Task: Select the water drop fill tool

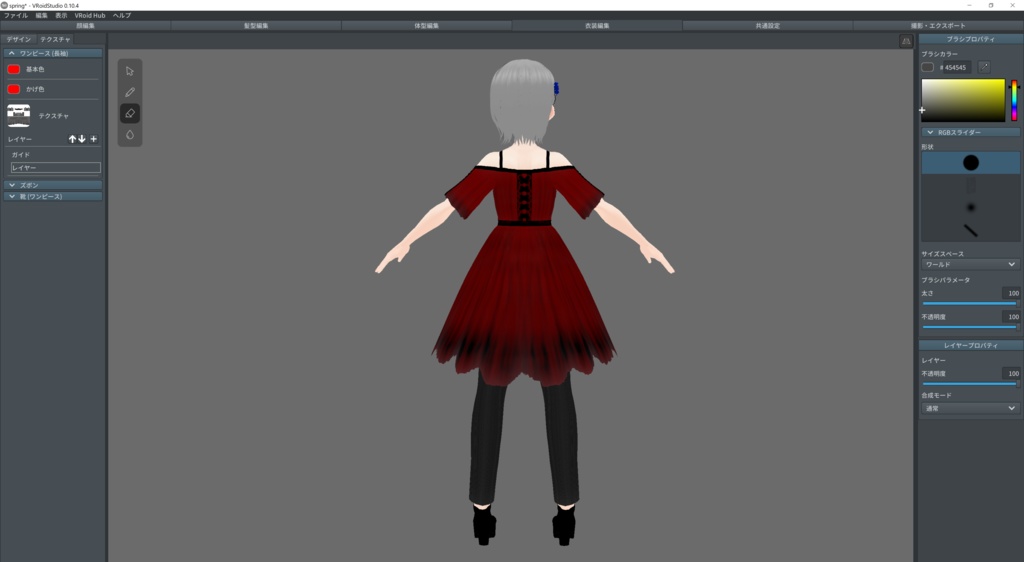Action: [130, 134]
